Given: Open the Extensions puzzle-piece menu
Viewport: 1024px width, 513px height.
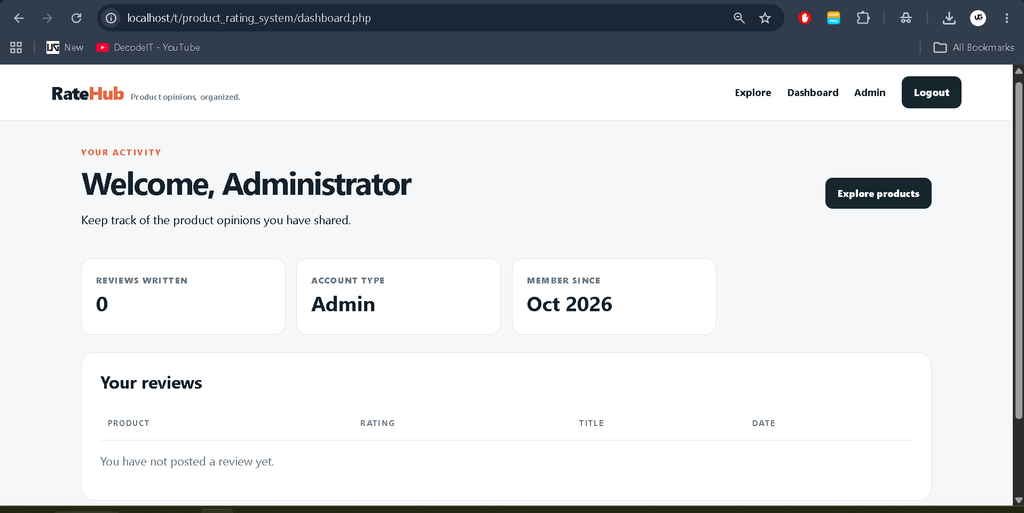Looking at the screenshot, I should click(x=863, y=18).
